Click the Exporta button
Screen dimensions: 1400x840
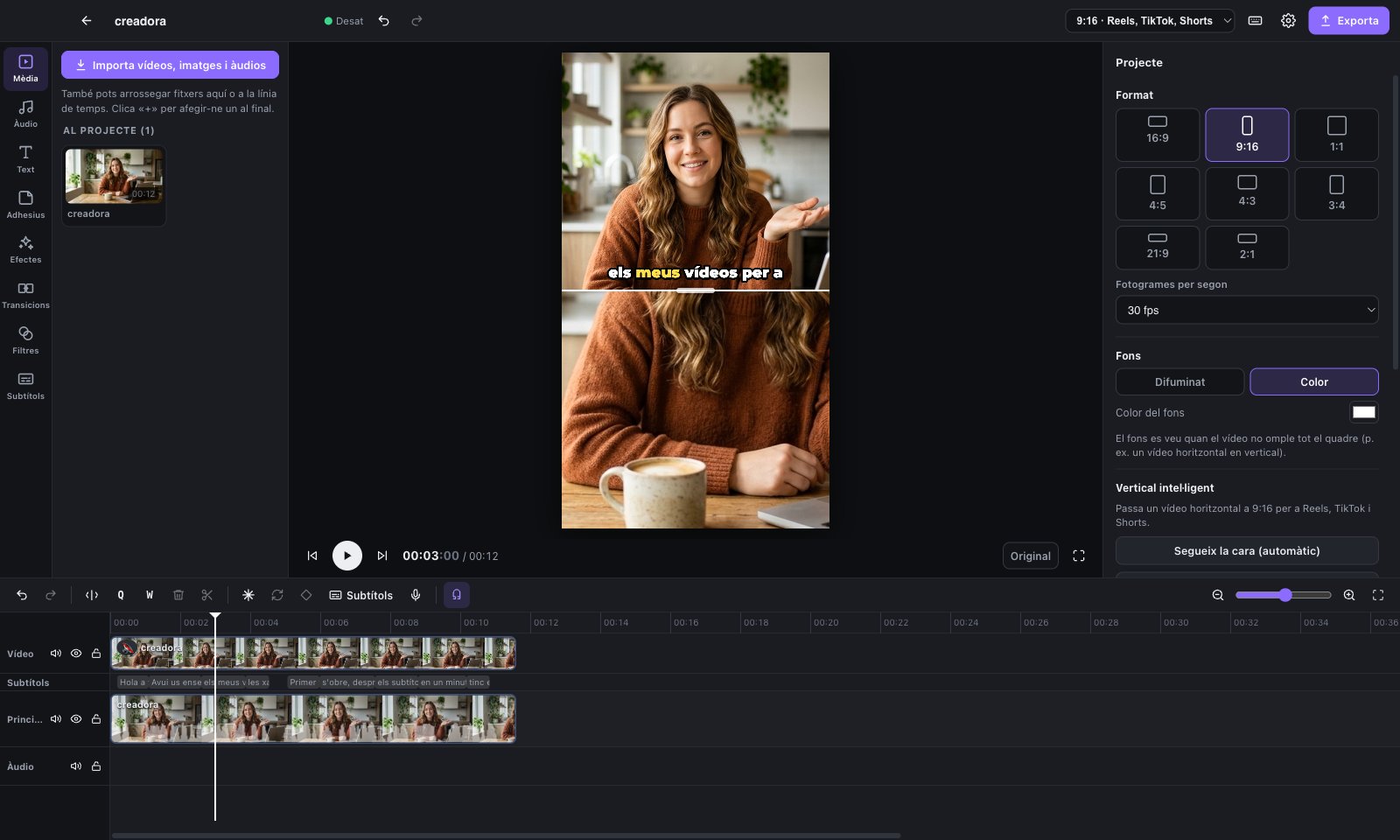(x=1348, y=21)
